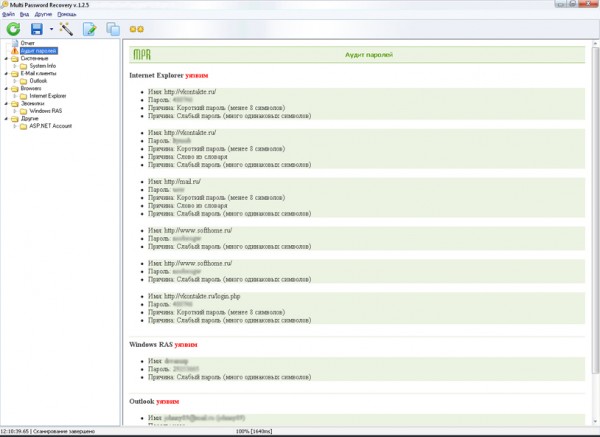Select the Отчет tree item

point(28,43)
